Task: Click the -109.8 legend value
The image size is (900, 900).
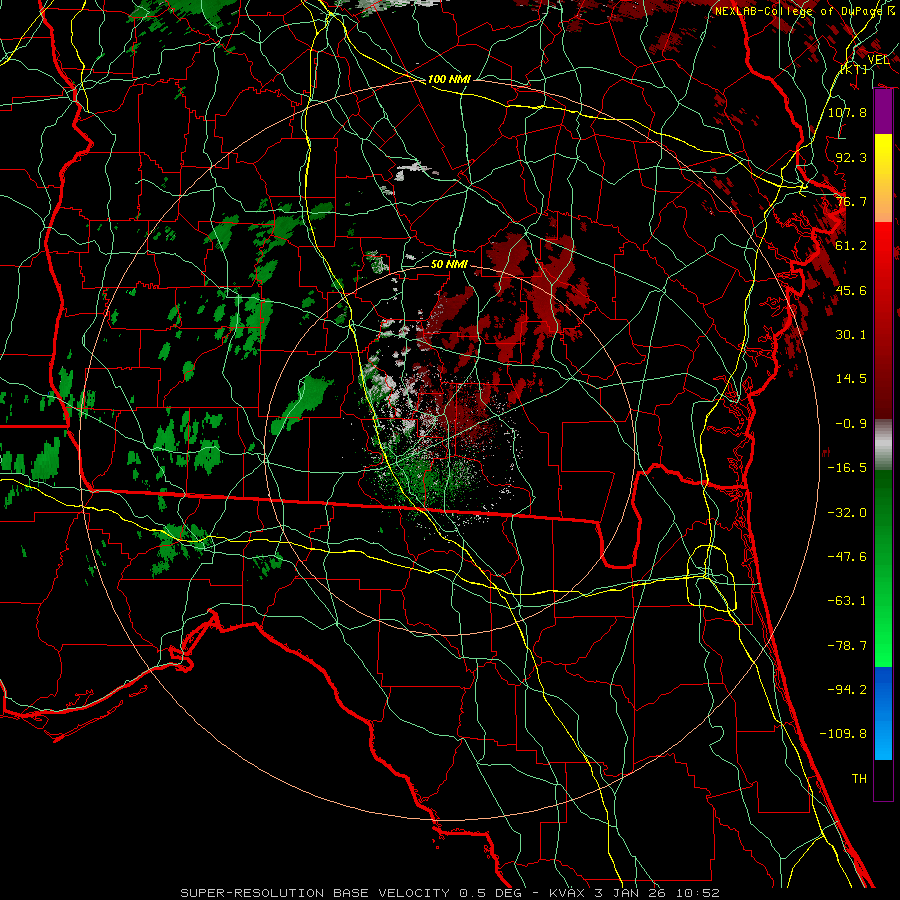Action: point(843,734)
